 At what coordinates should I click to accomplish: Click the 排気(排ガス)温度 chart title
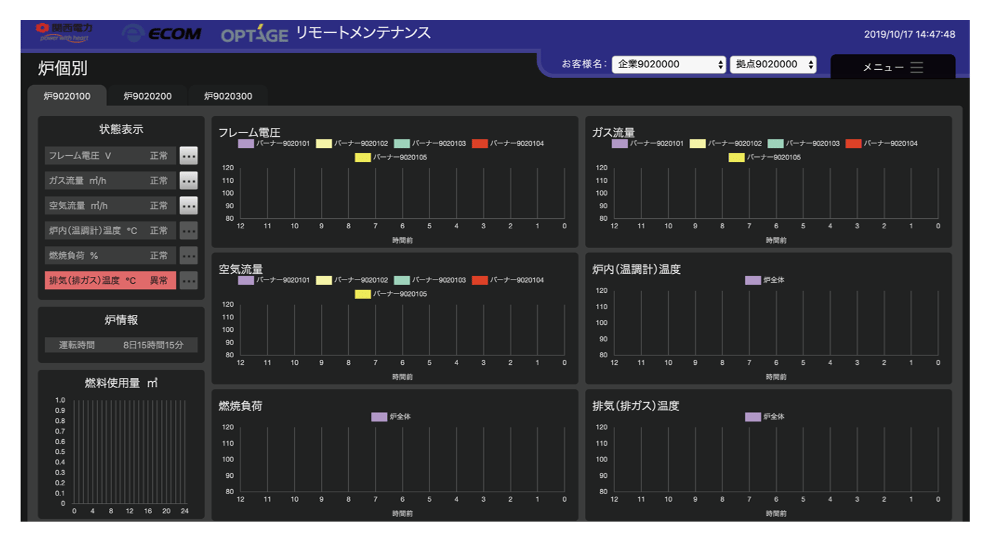point(636,406)
